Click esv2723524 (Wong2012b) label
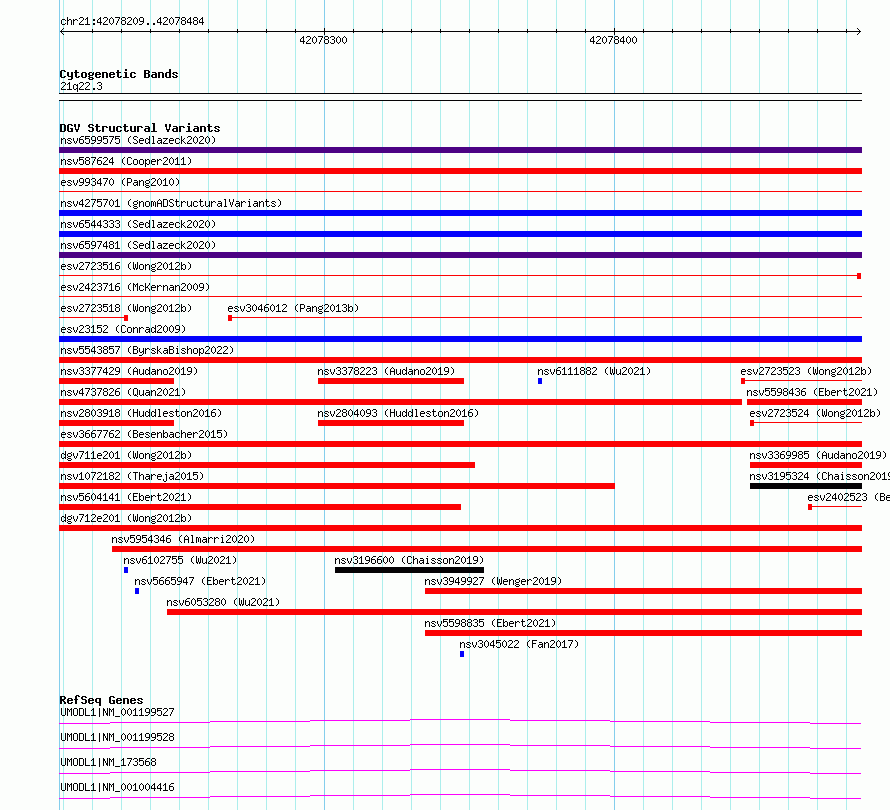Viewport: 890px width, 810px height. (815, 413)
